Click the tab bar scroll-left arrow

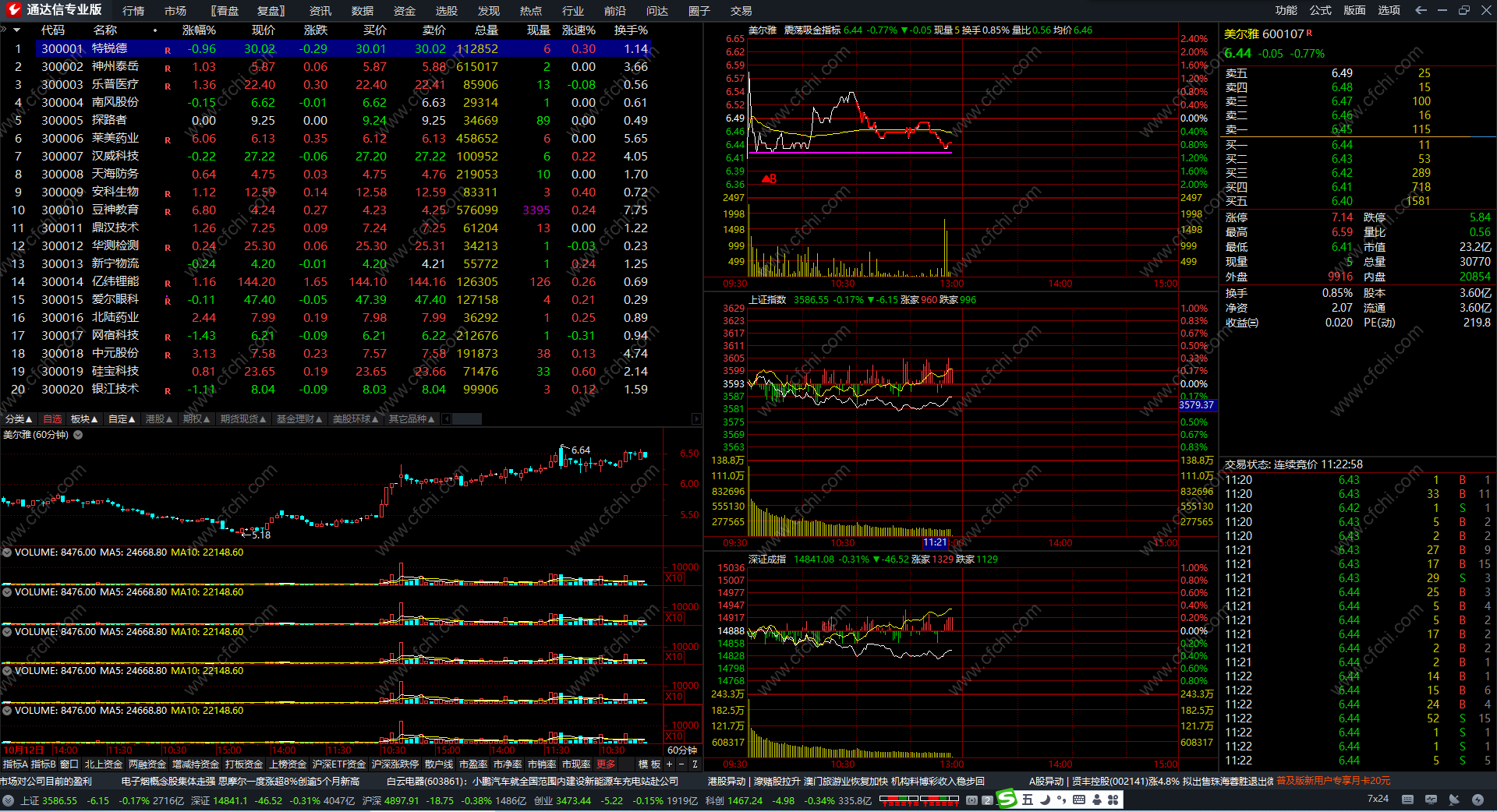[x=447, y=419]
